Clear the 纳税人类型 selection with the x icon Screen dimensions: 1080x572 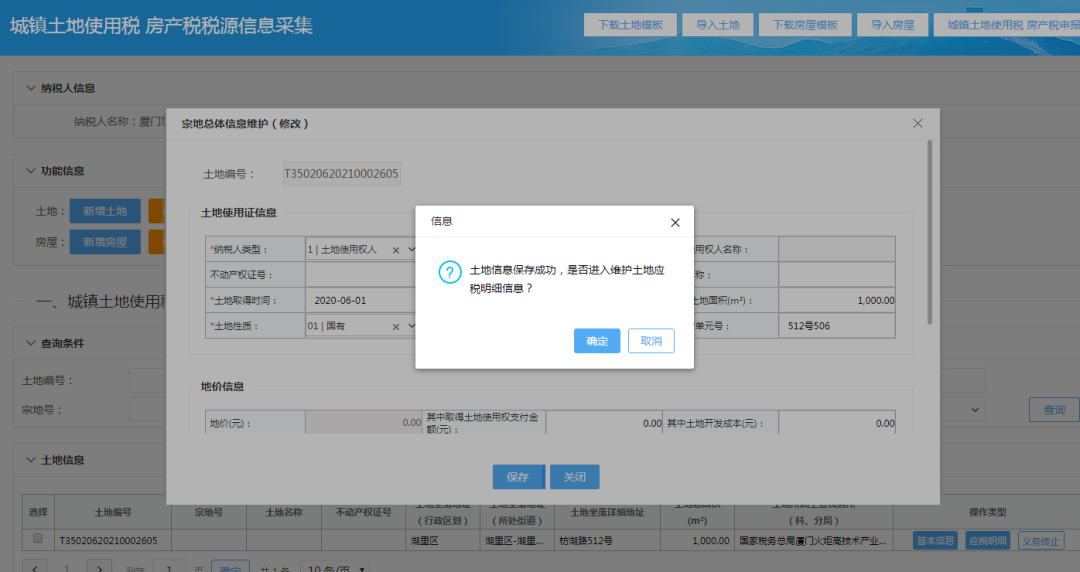396,250
